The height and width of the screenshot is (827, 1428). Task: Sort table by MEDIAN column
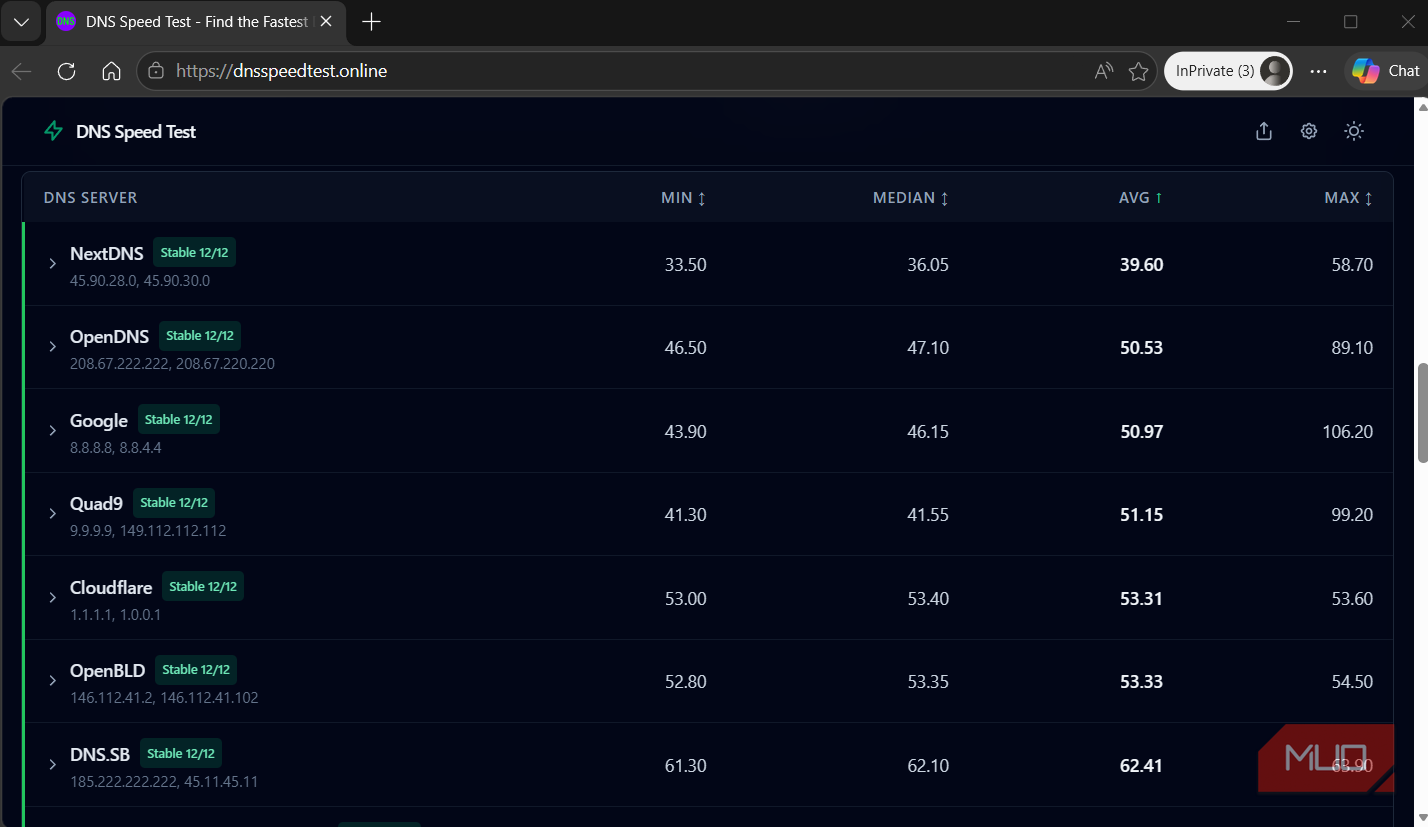tap(911, 198)
